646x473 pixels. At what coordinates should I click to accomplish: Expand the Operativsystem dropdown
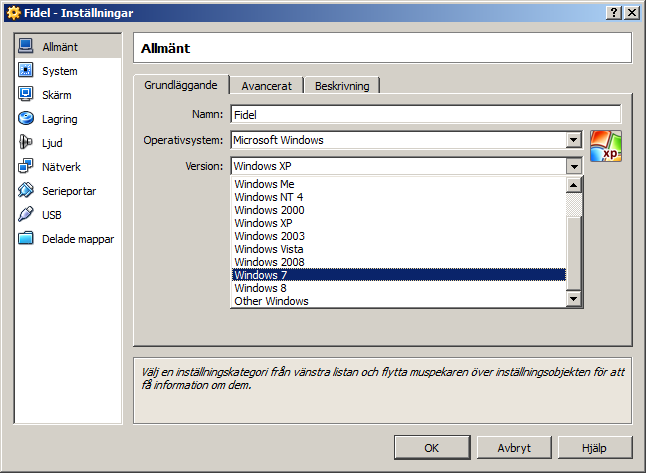[573, 141]
